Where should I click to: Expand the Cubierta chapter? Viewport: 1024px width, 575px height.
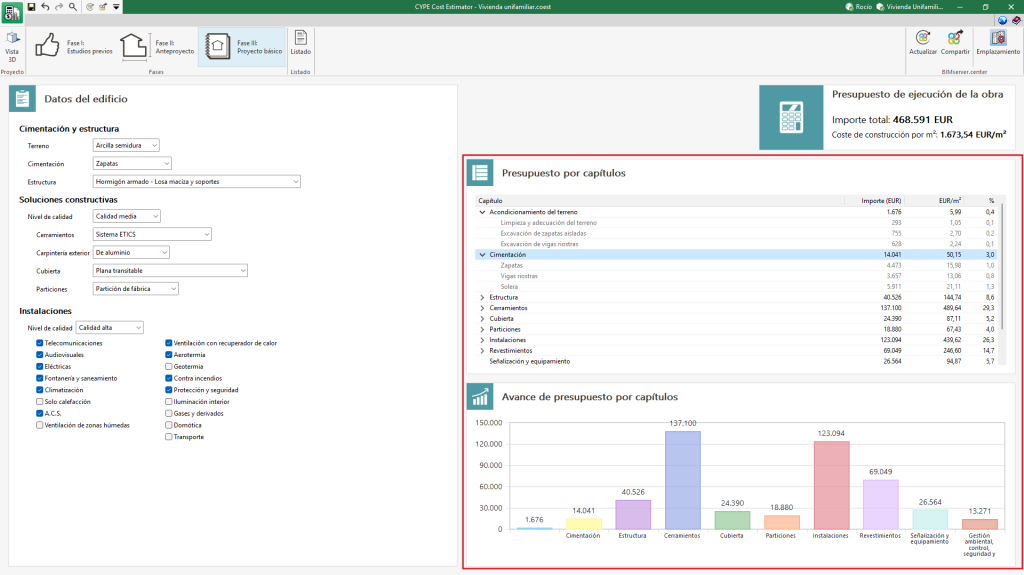[483, 319]
